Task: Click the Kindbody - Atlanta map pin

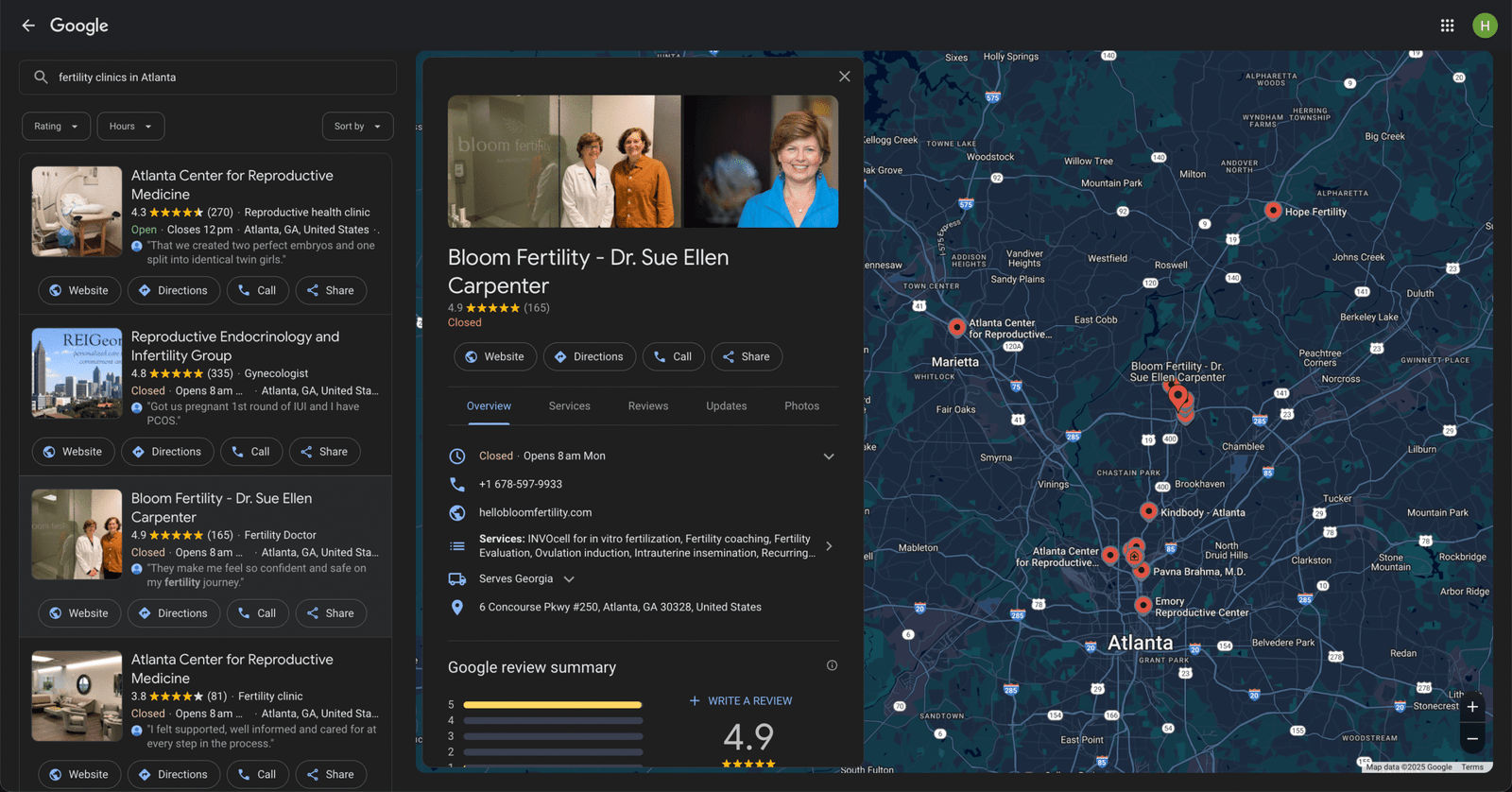Action: pyautogui.click(x=1148, y=510)
